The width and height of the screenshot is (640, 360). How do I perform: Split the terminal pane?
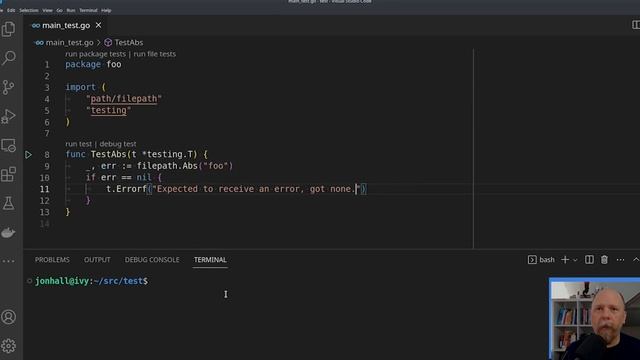point(589,260)
